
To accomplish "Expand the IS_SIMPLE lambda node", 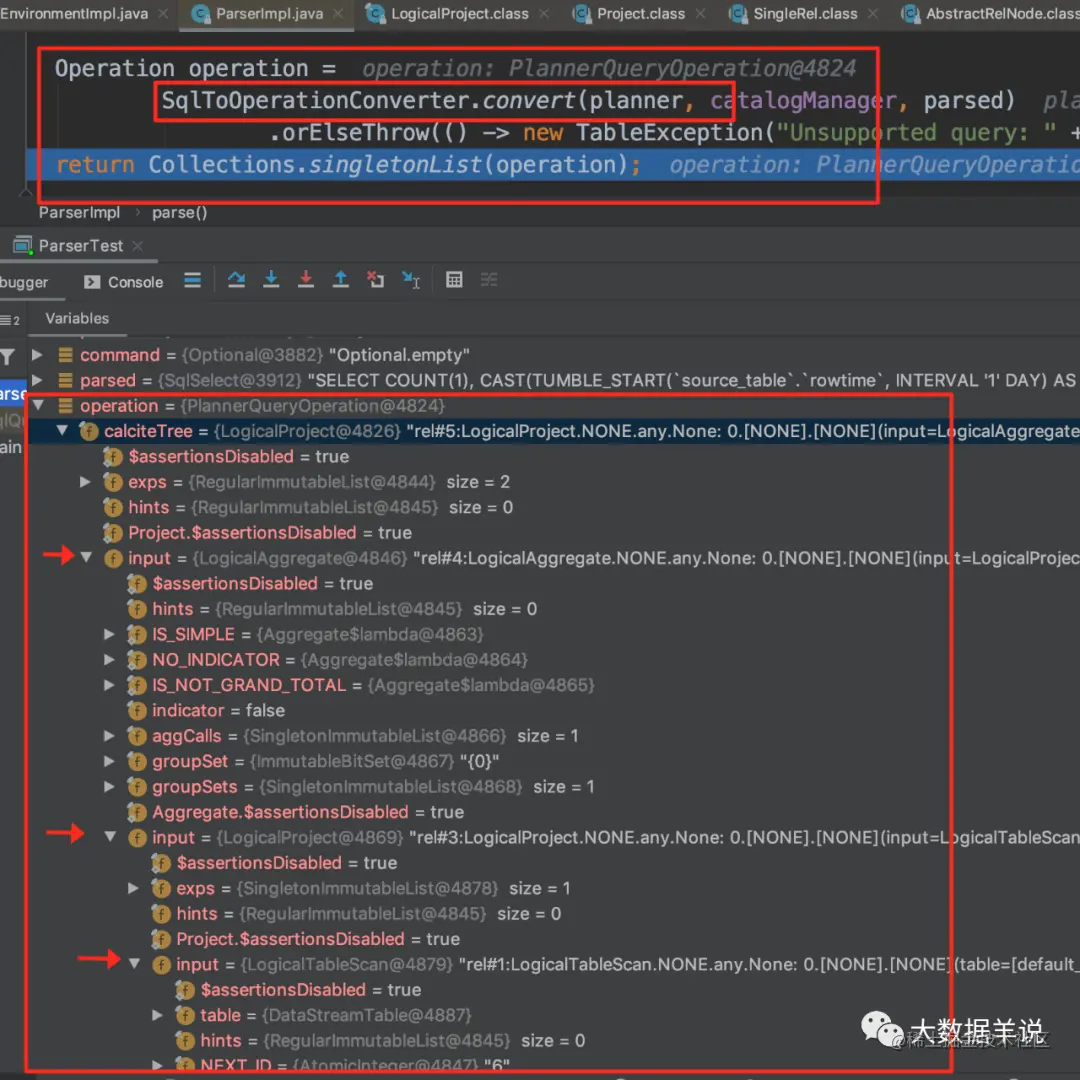I will click(x=110, y=634).
